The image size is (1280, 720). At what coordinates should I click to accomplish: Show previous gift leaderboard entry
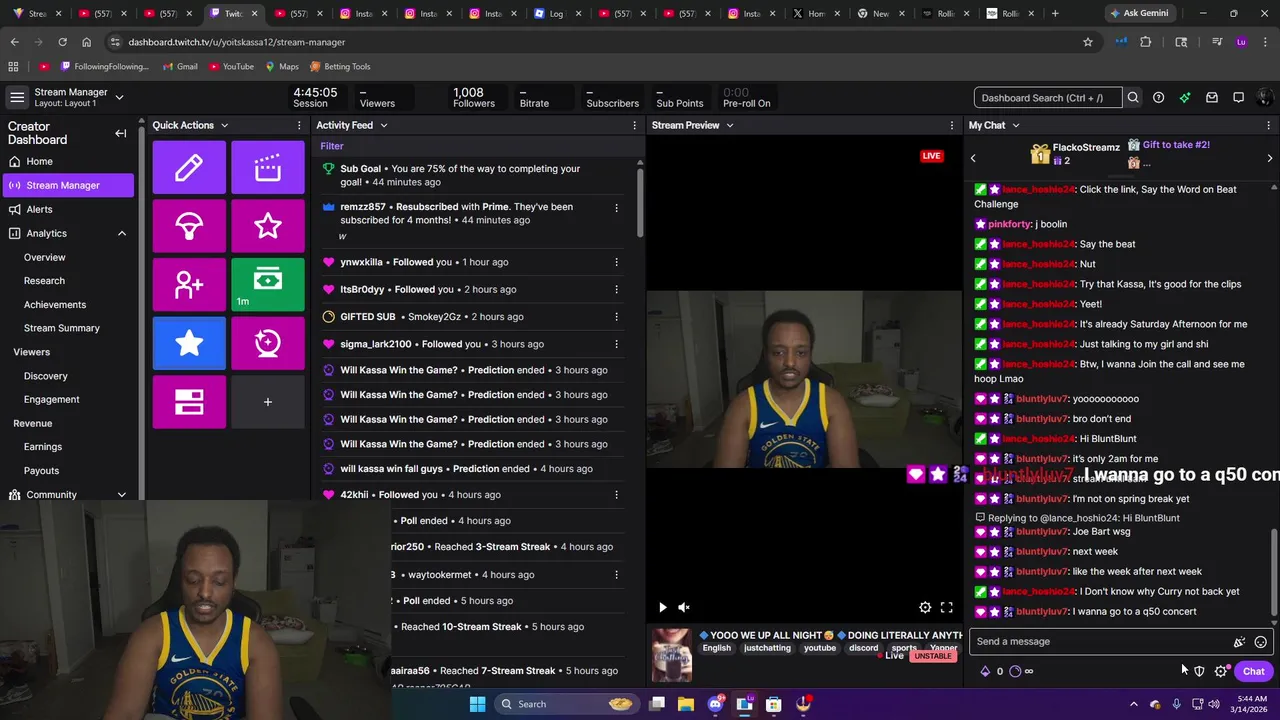973,158
